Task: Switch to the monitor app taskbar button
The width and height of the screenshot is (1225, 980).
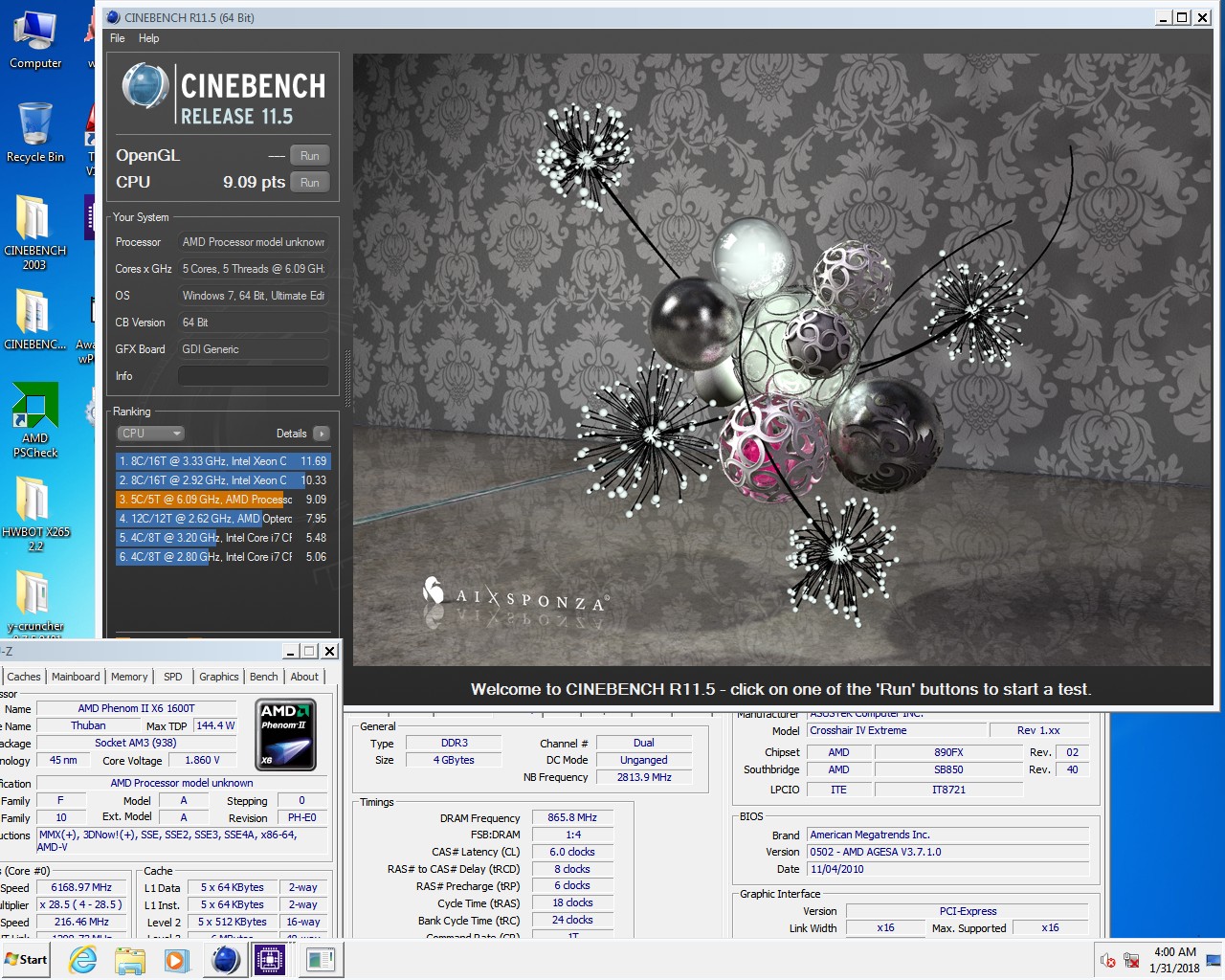Action: (x=321, y=959)
